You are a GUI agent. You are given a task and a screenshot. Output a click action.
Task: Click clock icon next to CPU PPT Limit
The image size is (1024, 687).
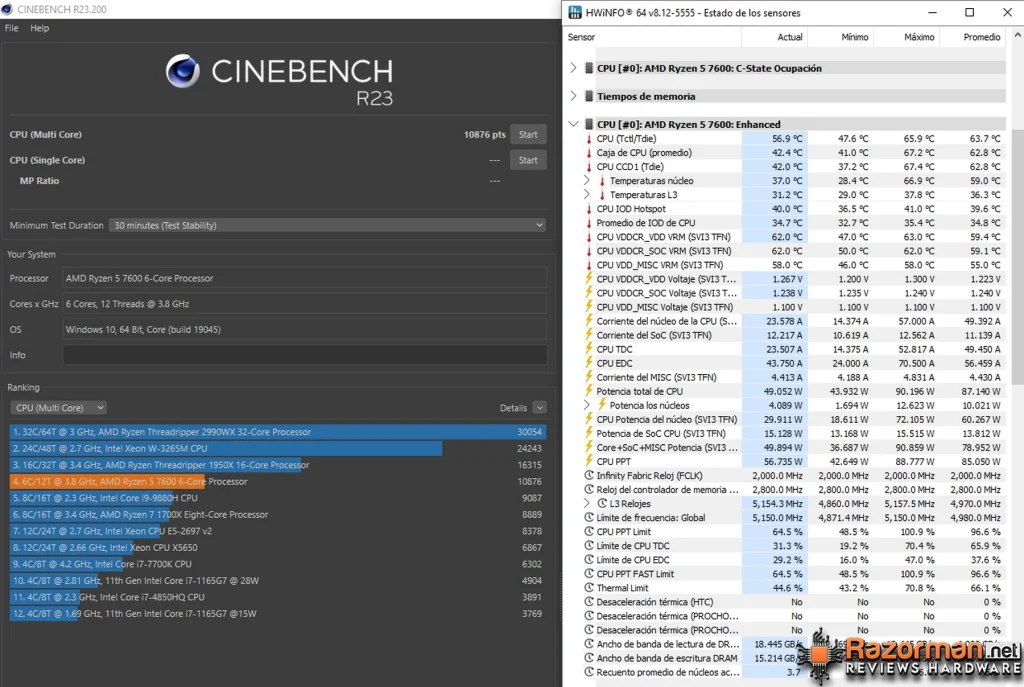coord(589,532)
